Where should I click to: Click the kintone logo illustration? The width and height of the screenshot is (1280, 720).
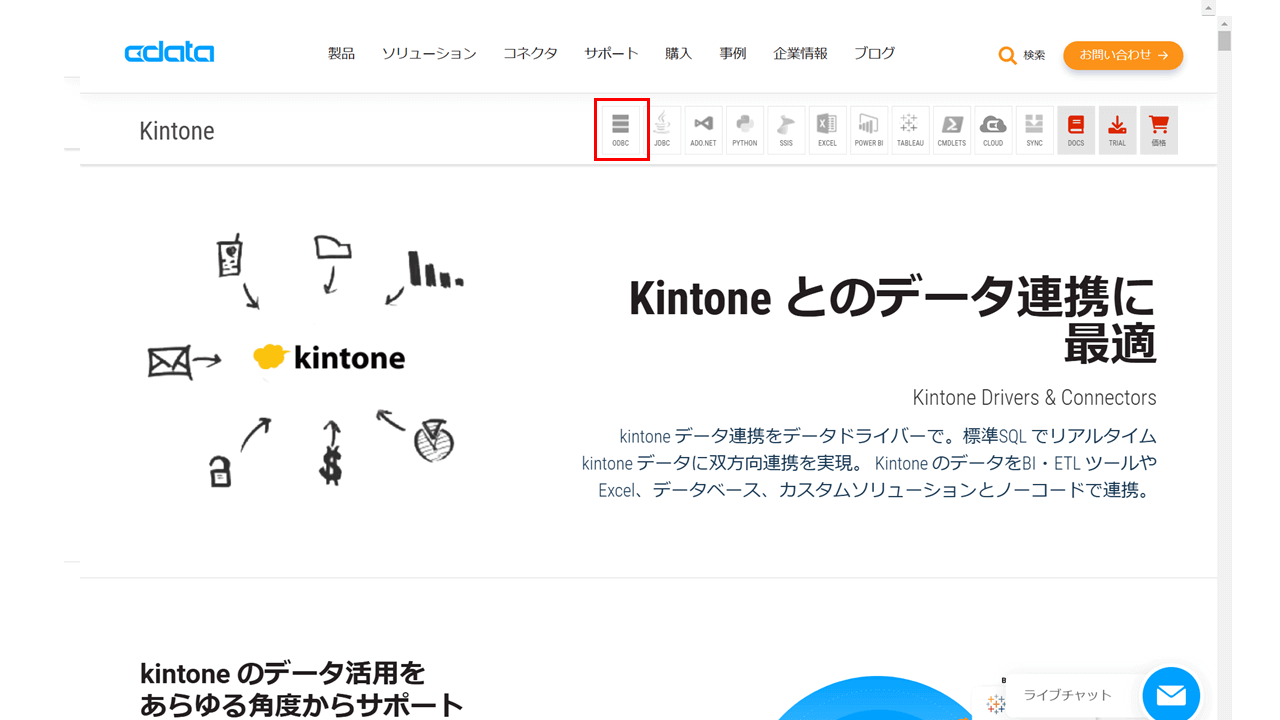coord(329,357)
